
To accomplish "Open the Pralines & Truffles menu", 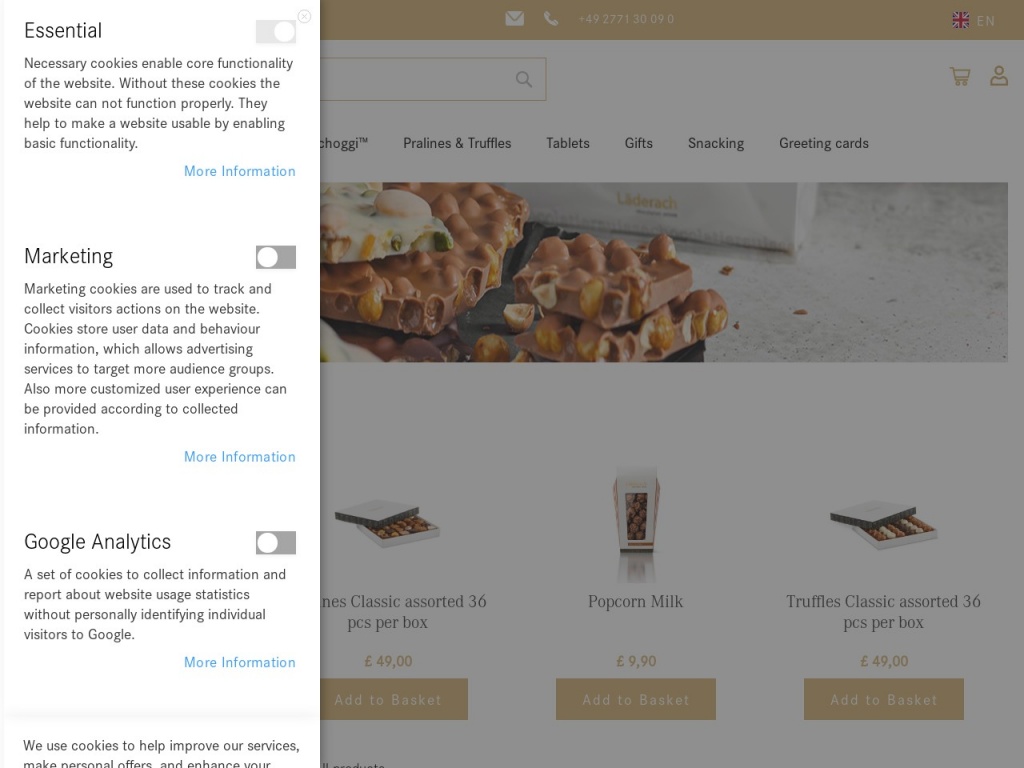I will click(457, 143).
